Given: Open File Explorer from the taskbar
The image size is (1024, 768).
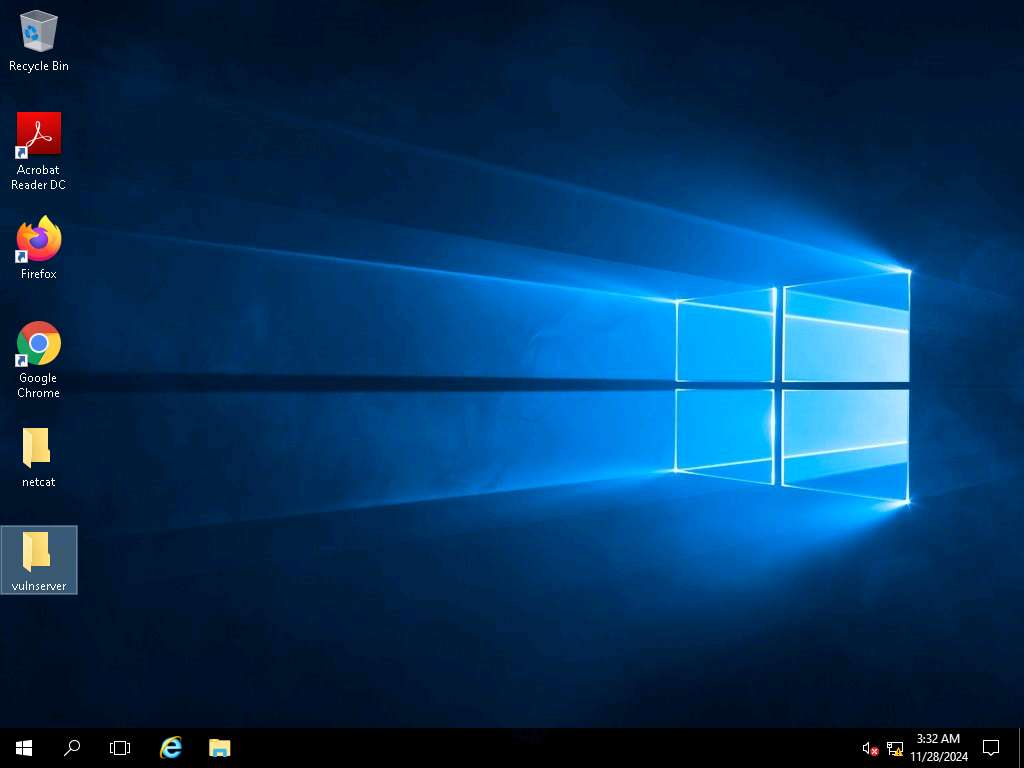Looking at the screenshot, I should 219,748.
